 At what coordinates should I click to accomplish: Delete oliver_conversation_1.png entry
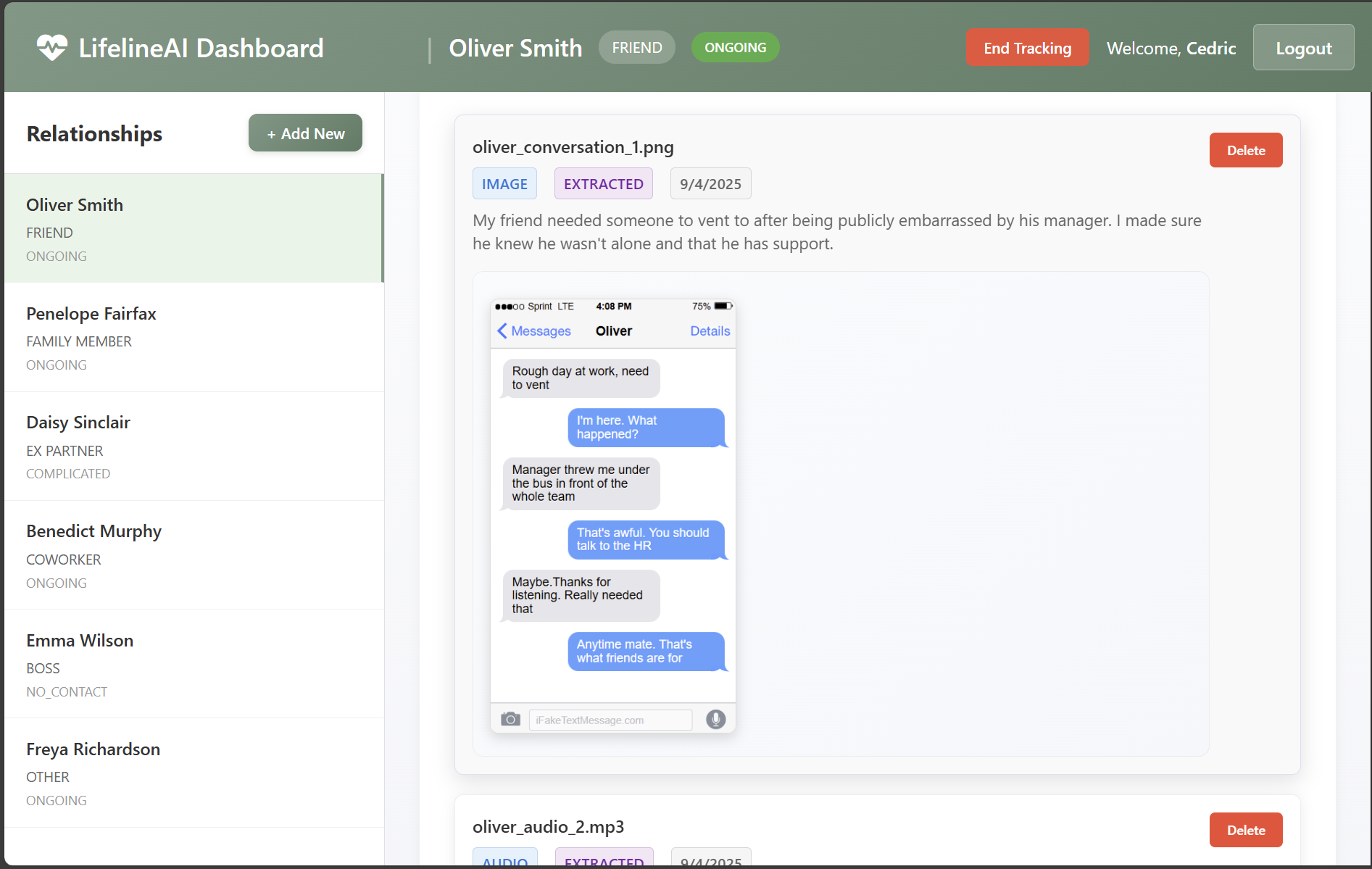click(x=1245, y=150)
